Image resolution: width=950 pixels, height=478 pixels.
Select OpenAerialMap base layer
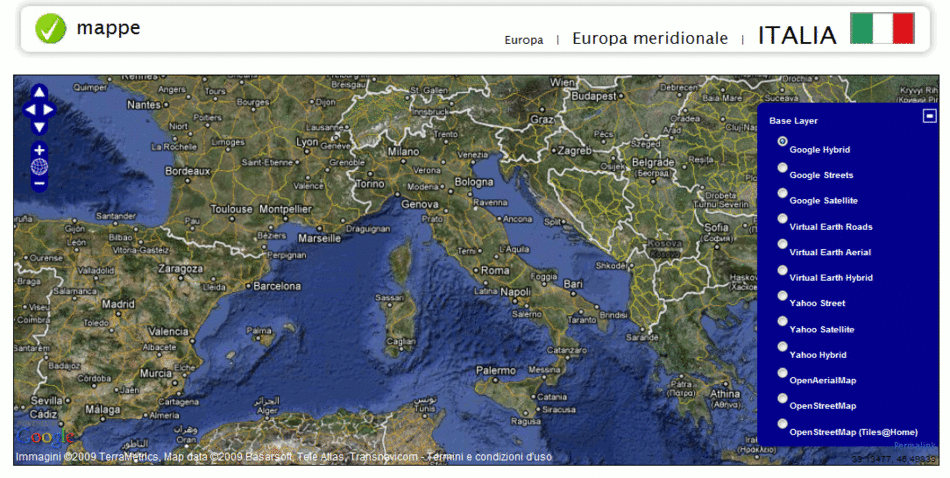click(x=783, y=373)
